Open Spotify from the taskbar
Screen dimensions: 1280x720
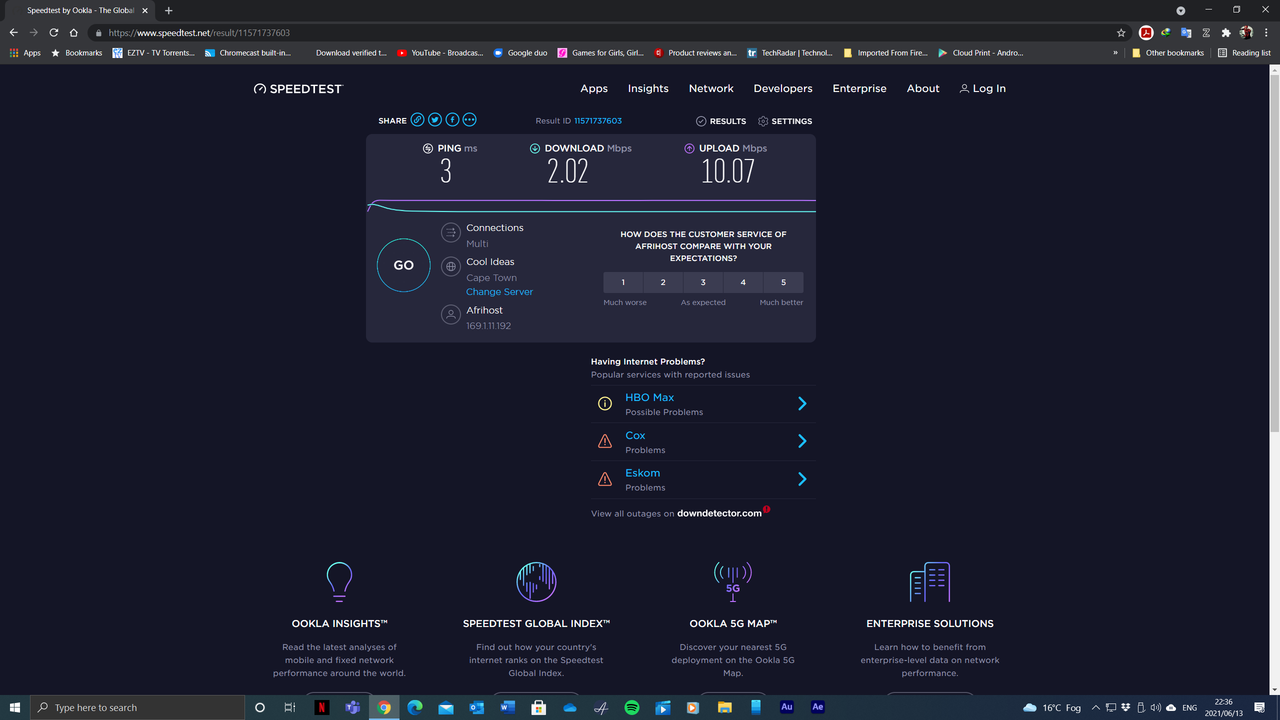pyautogui.click(x=632, y=707)
